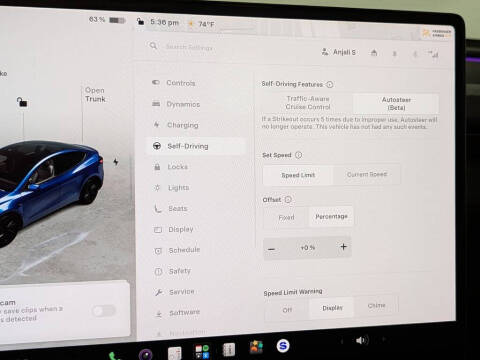
Task: Click the seat icon beside Seats
Action: 157,209
